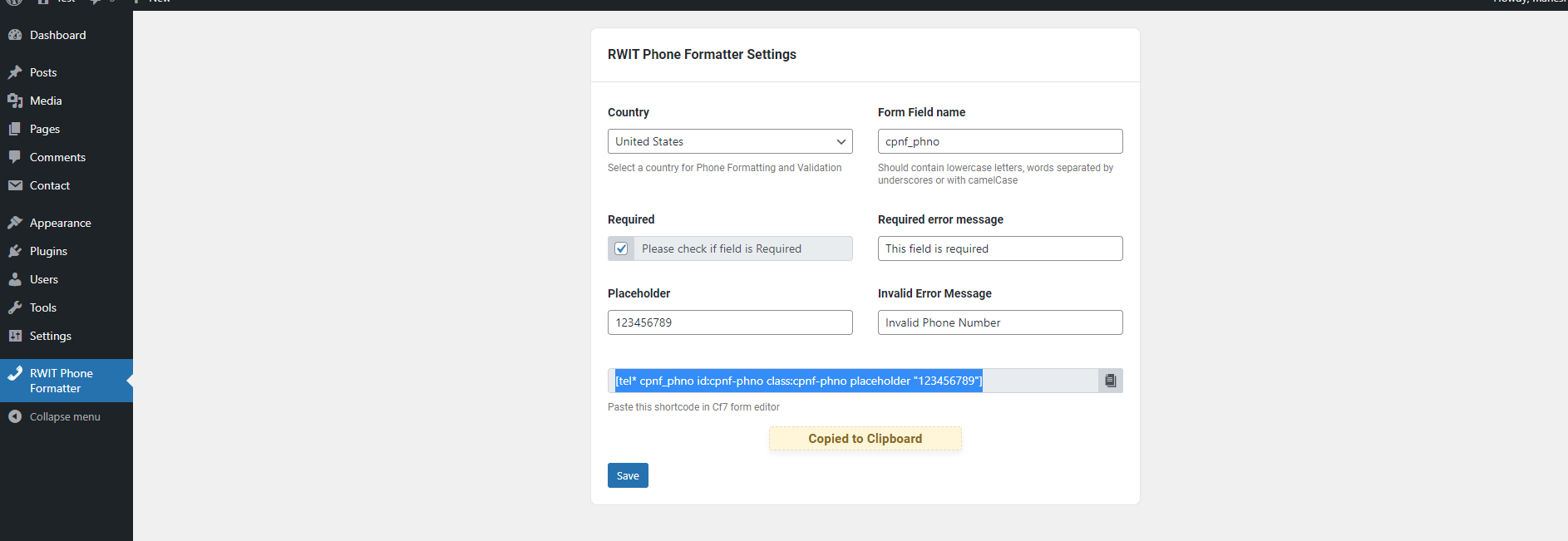Click the 'Placeholder' label
The height and width of the screenshot is (541, 1568).
(639, 293)
